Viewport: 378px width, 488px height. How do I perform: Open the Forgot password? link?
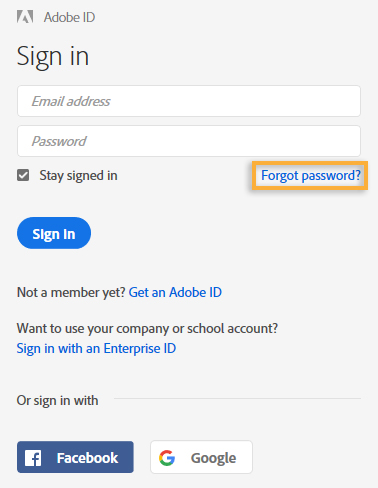click(x=311, y=175)
